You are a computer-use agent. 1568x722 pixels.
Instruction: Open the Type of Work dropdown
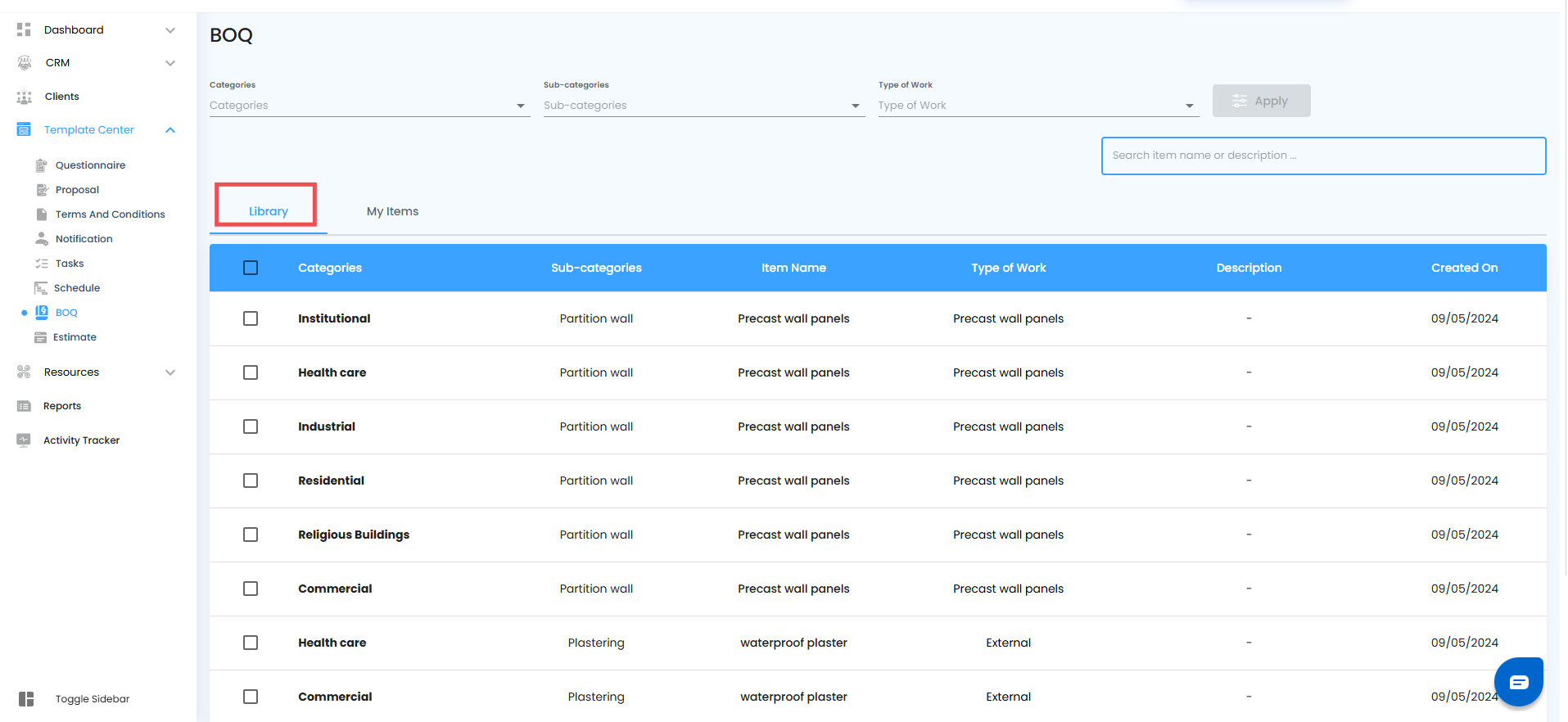coord(1039,106)
